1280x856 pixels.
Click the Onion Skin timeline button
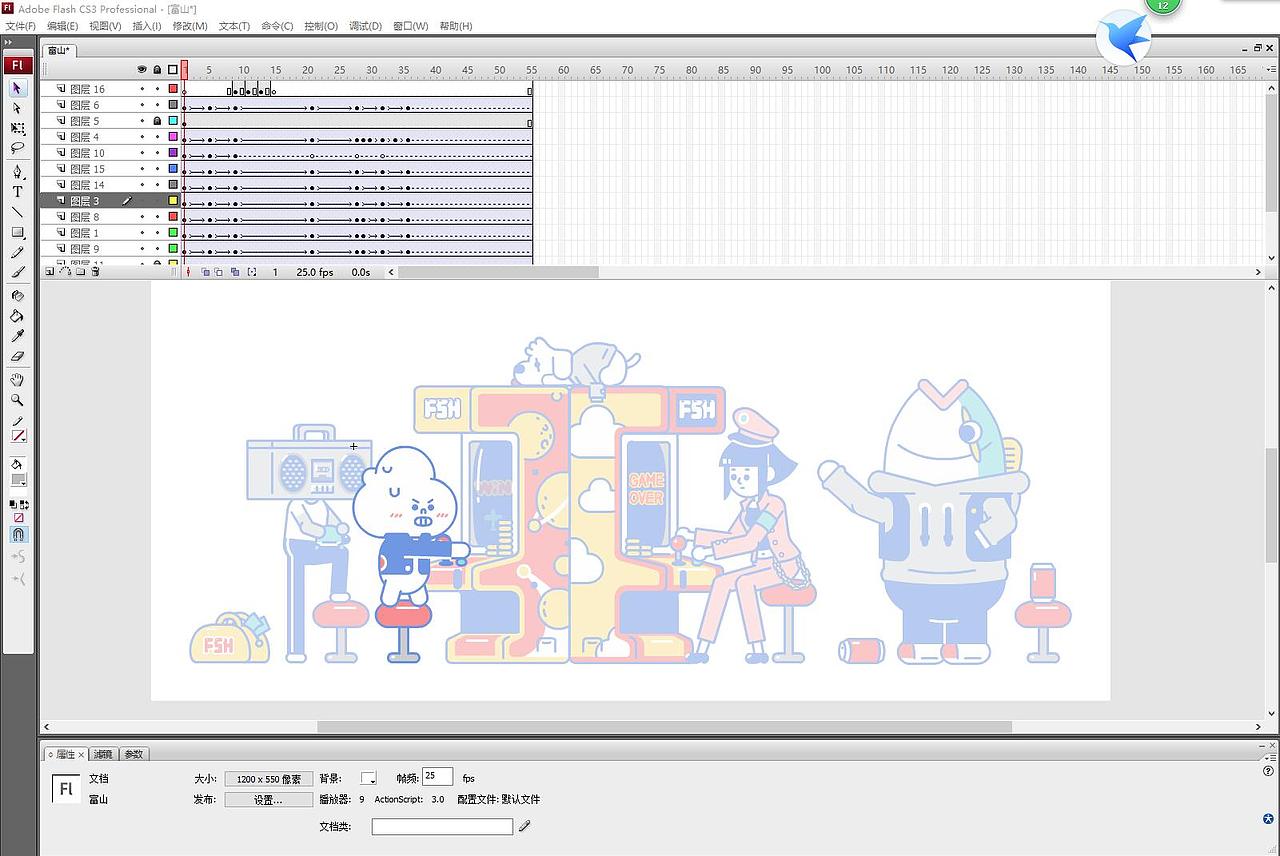point(205,272)
